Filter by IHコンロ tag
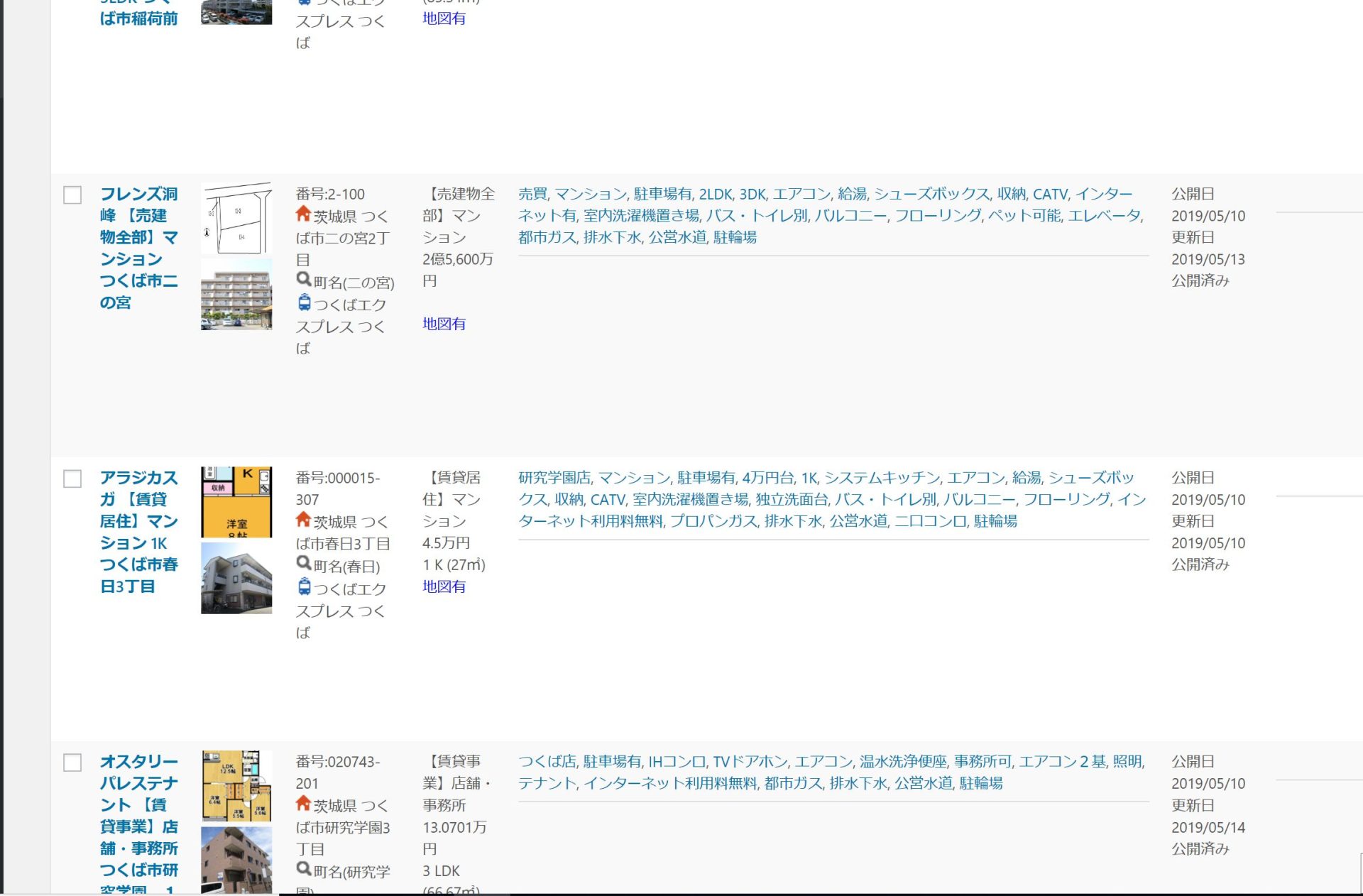The image size is (1363, 896). pos(677,762)
